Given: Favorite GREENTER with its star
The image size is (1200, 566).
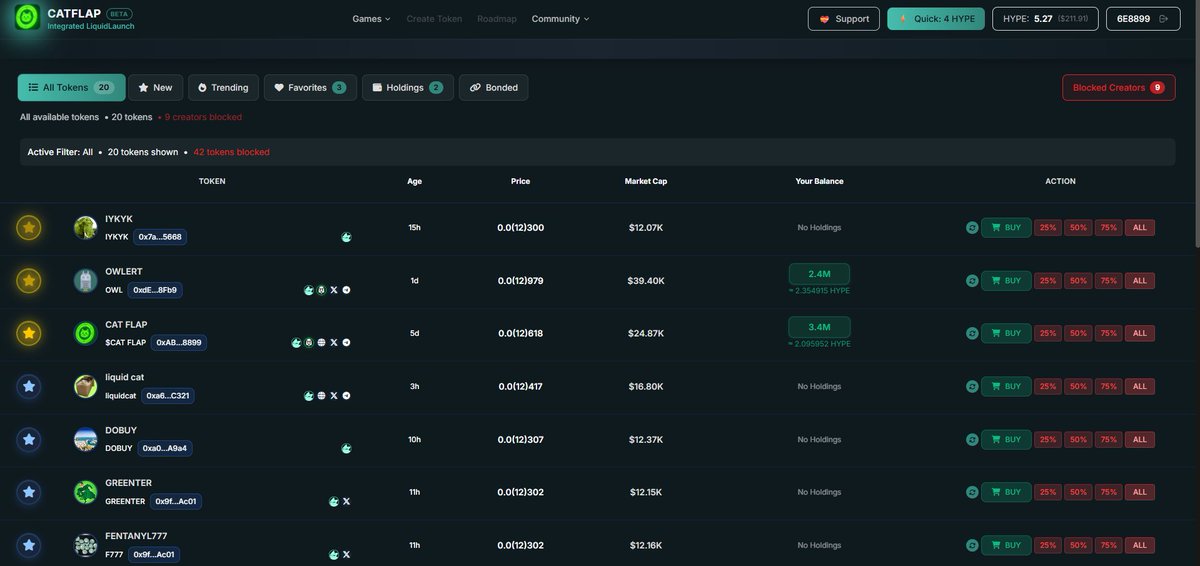Looking at the screenshot, I should [x=29, y=492].
